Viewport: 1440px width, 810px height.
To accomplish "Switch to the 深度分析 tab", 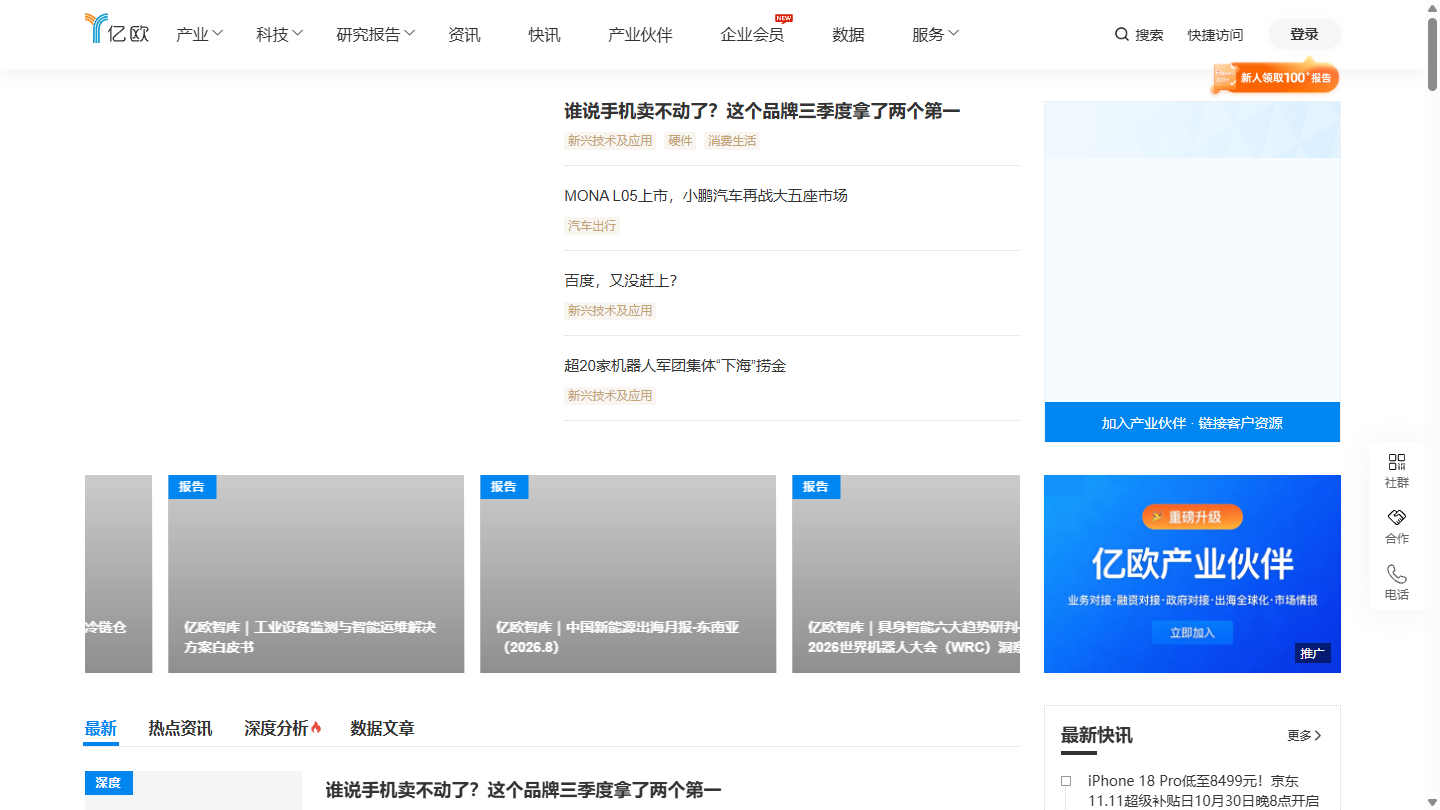I will tap(276, 728).
